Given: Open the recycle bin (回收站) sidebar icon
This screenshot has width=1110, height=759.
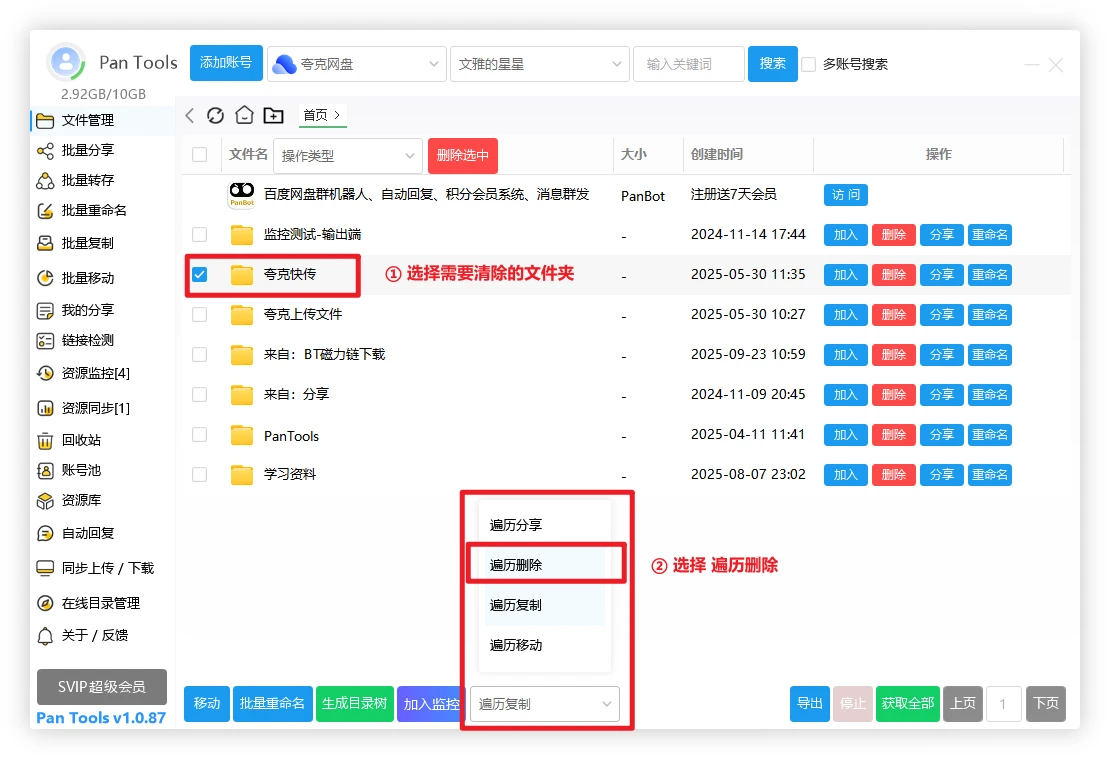Looking at the screenshot, I should 45,440.
